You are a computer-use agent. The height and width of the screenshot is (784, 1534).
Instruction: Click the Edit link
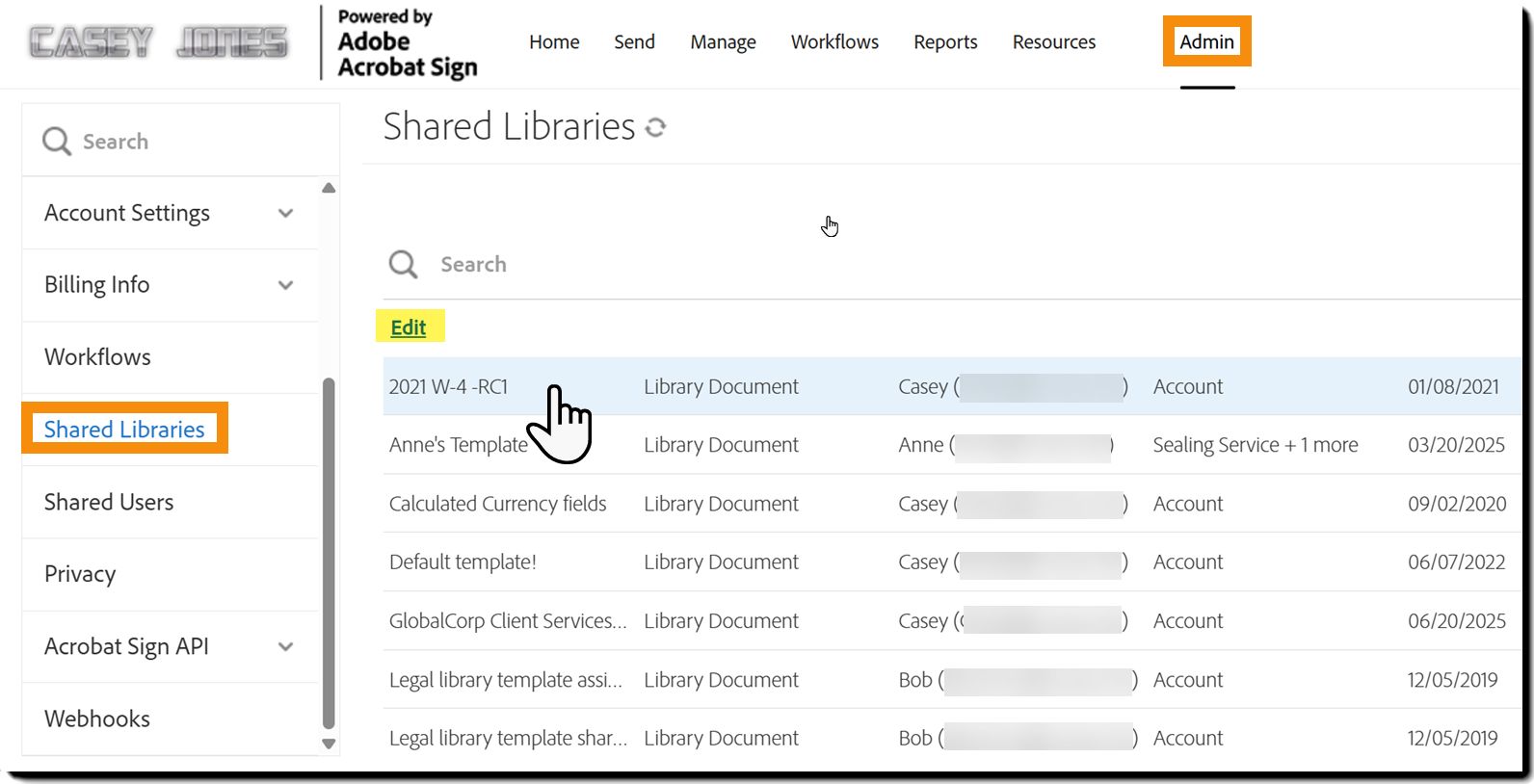(x=409, y=327)
